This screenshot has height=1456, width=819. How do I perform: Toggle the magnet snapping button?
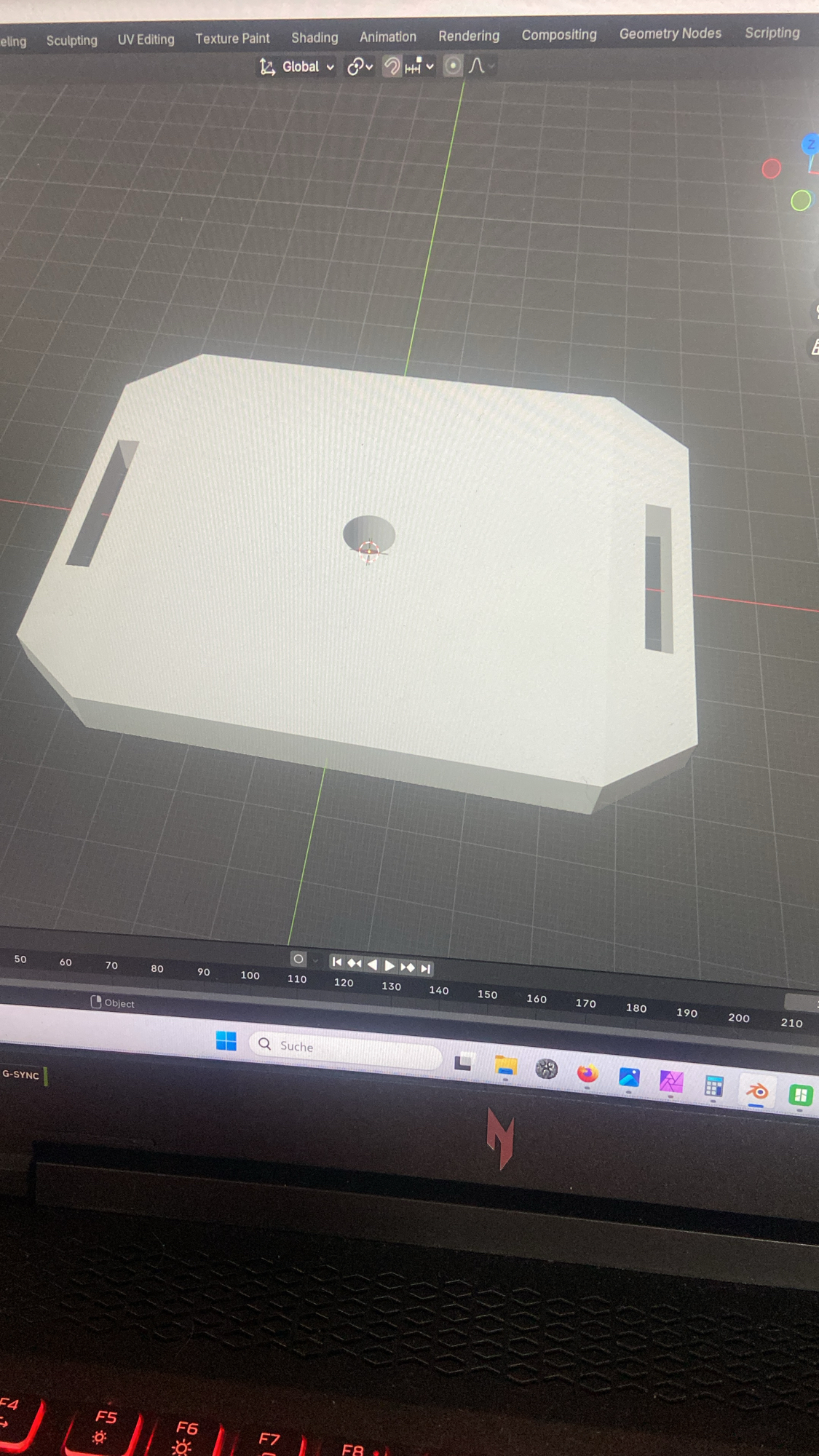point(392,67)
